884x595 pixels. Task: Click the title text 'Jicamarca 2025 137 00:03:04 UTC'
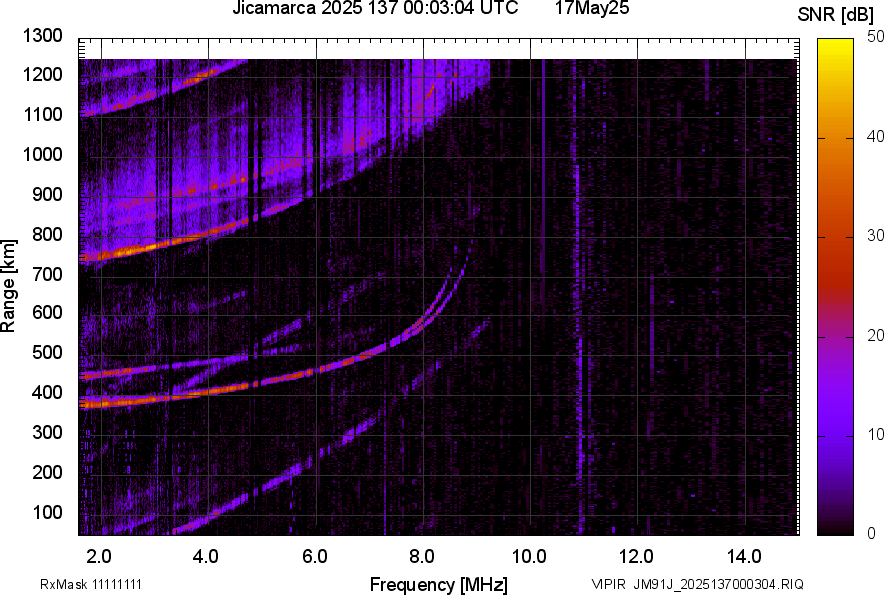(x=375, y=8)
